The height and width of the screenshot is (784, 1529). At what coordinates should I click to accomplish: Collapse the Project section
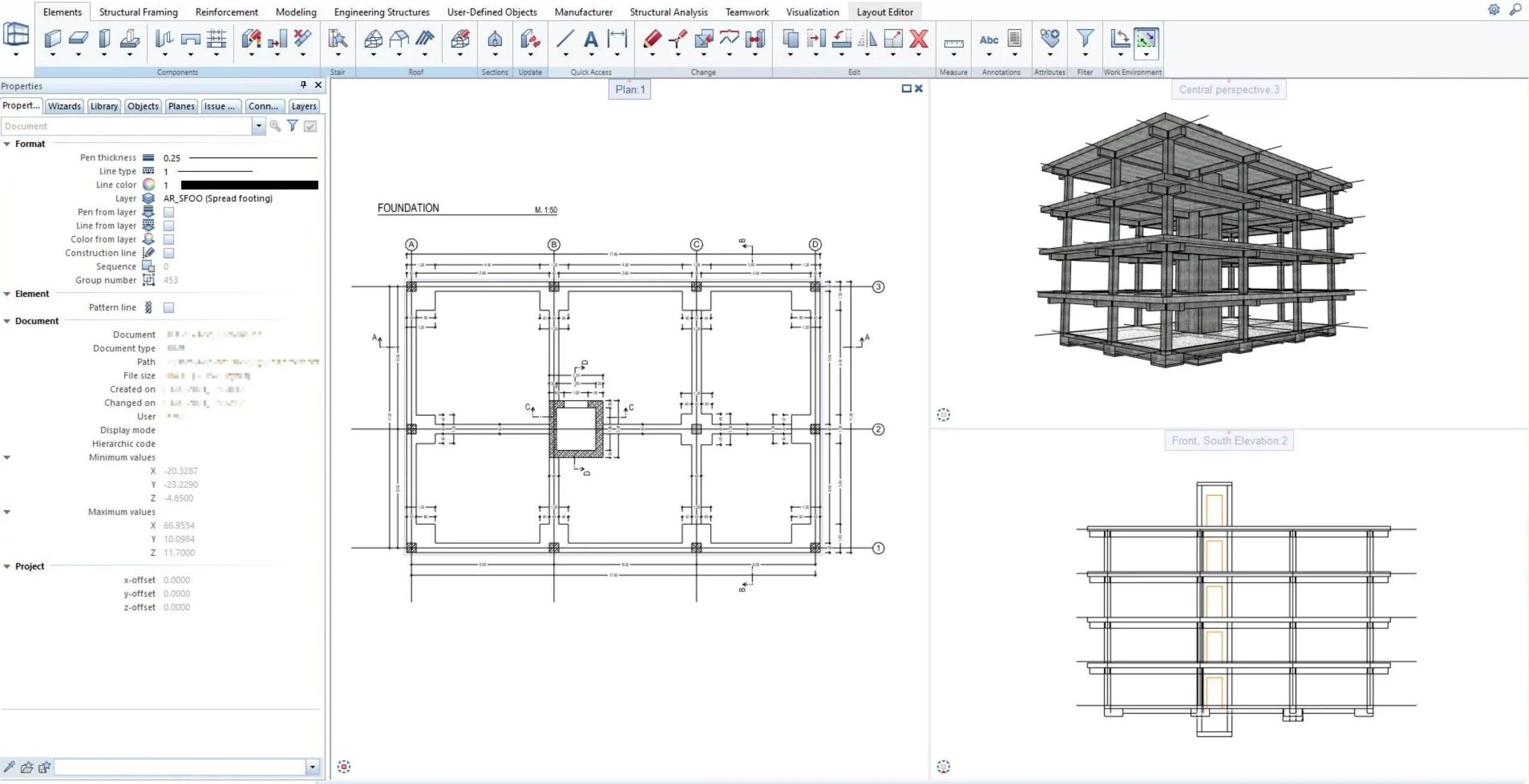tap(7, 566)
